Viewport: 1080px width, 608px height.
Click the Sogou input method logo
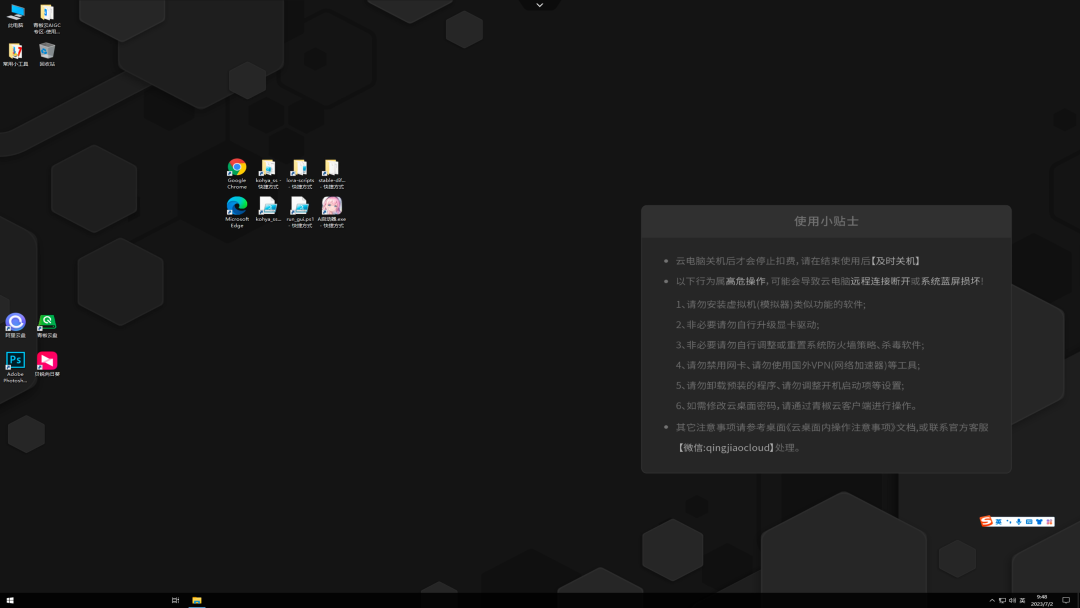point(986,521)
